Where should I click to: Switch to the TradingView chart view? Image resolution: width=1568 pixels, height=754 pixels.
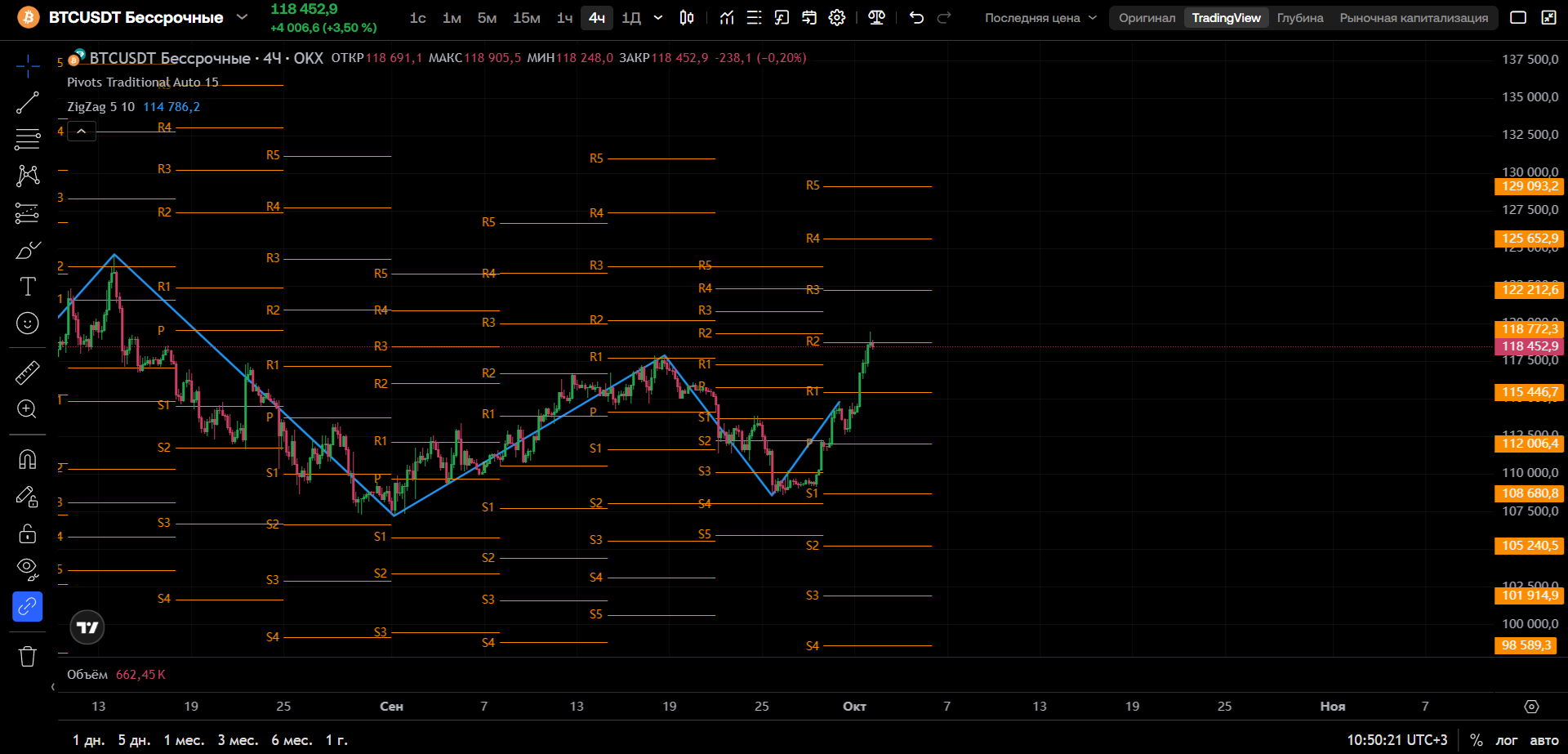[1226, 18]
